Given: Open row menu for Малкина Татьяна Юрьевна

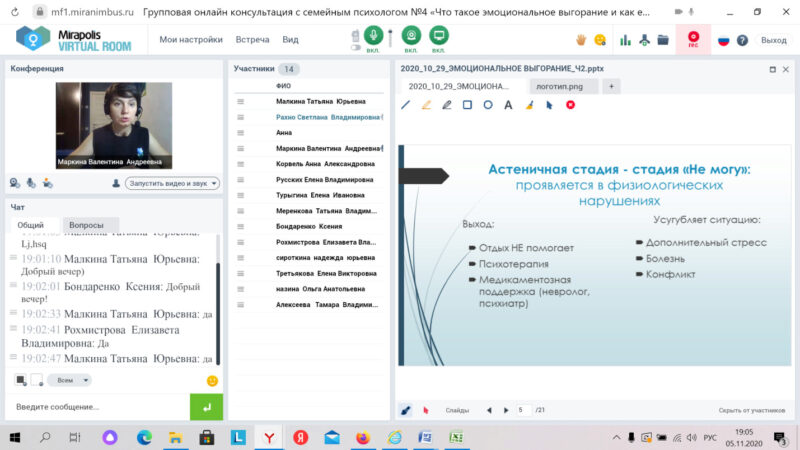Looking at the screenshot, I should point(240,102).
